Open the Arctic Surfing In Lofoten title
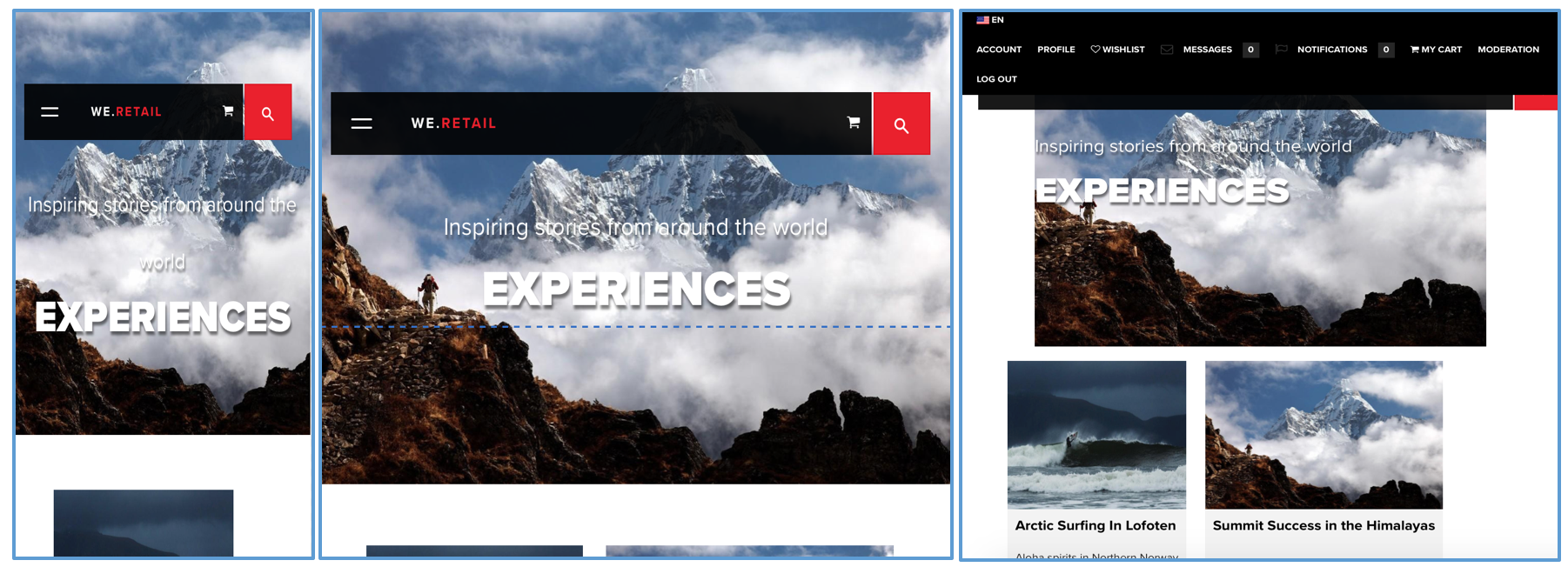 pyautogui.click(x=1096, y=525)
